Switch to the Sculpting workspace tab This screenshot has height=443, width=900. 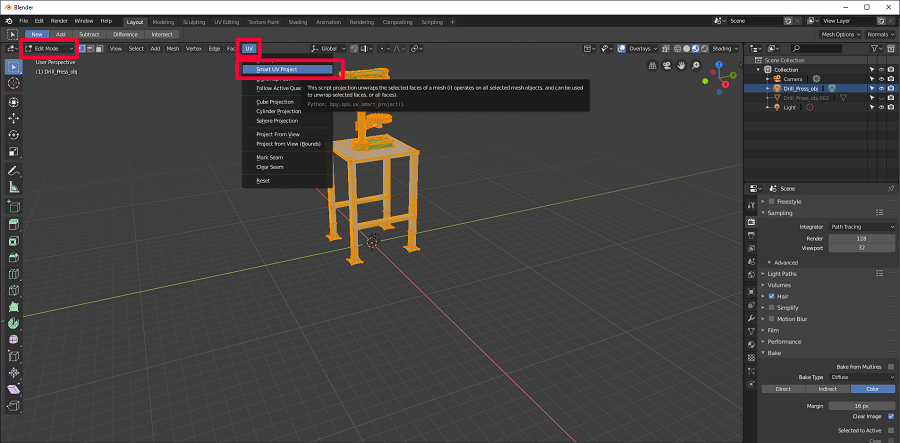(193, 22)
